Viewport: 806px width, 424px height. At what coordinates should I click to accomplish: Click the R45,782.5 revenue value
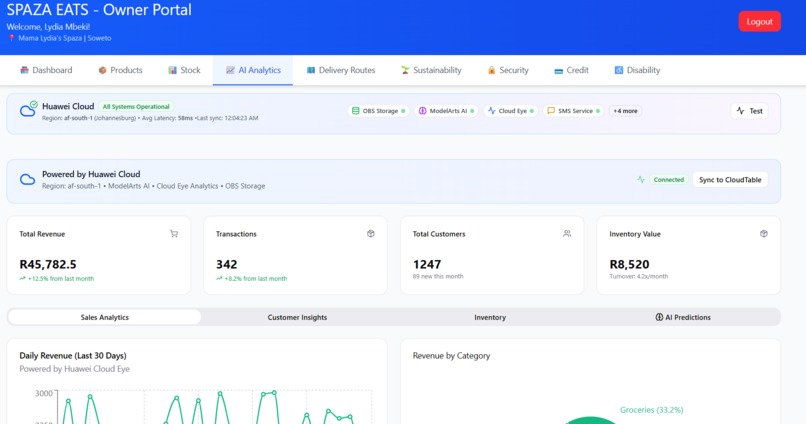click(x=48, y=264)
